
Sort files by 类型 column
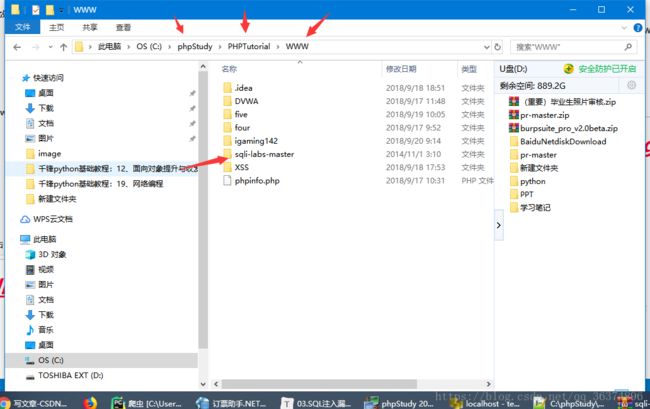[x=469, y=69]
